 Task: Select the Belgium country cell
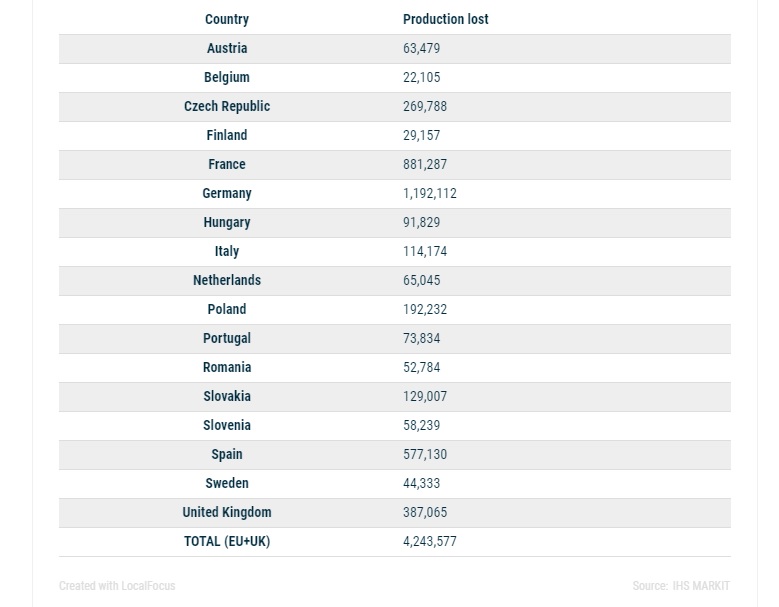tap(227, 77)
